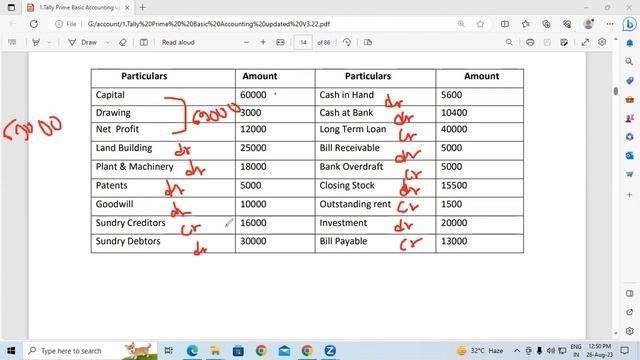Add this page to favorites

tap(480, 24)
